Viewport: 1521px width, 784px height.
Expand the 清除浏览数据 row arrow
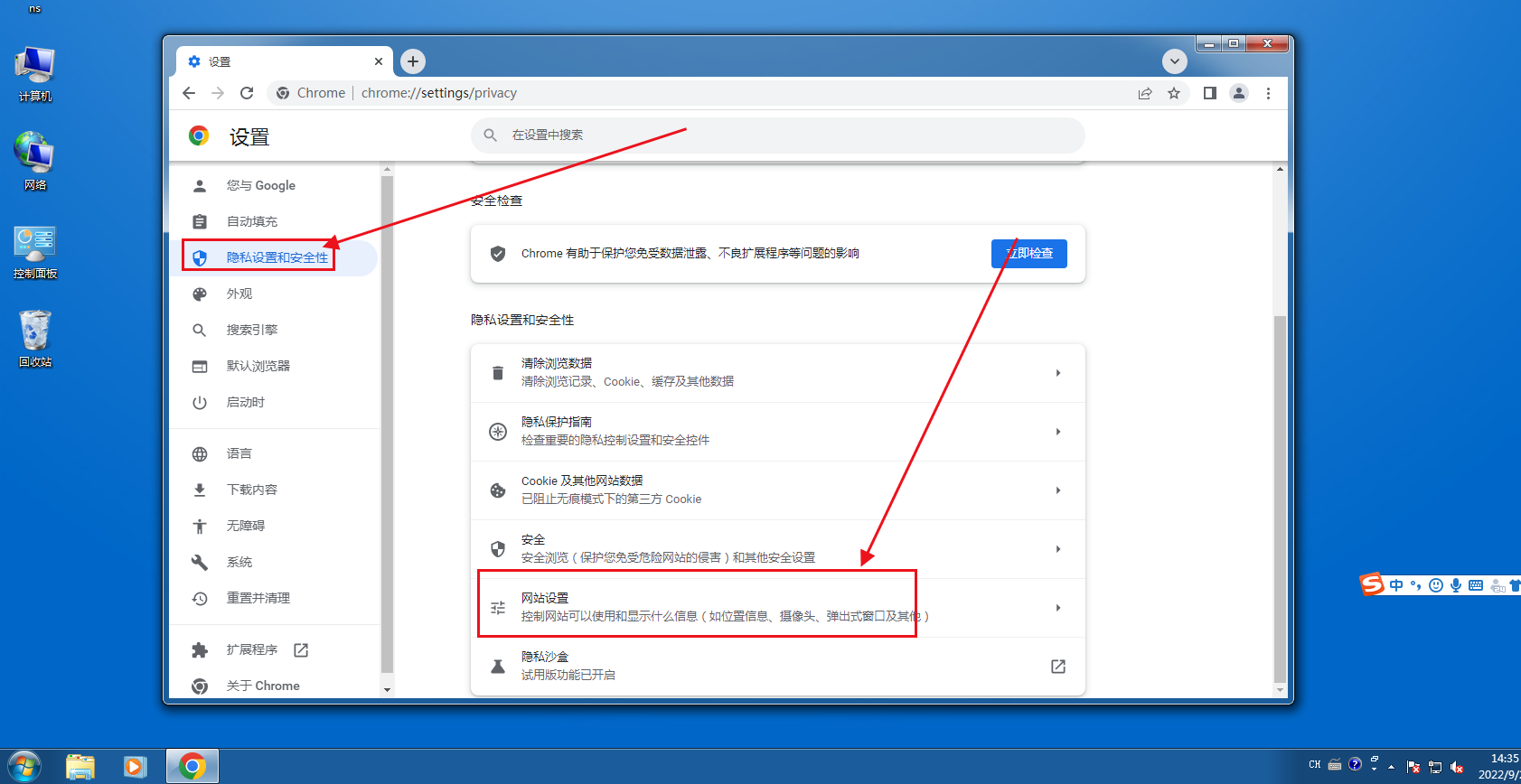pos(1058,373)
